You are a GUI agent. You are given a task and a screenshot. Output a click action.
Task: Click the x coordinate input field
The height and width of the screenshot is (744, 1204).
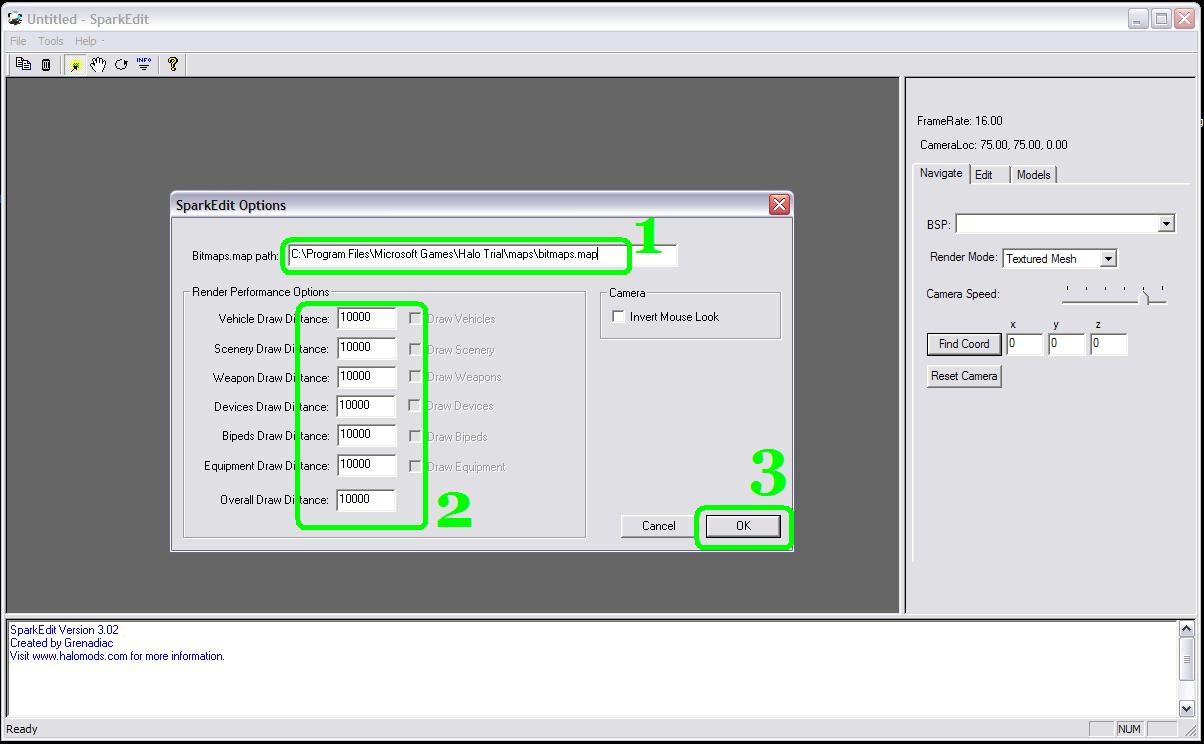pyautogui.click(x=1024, y=344)
